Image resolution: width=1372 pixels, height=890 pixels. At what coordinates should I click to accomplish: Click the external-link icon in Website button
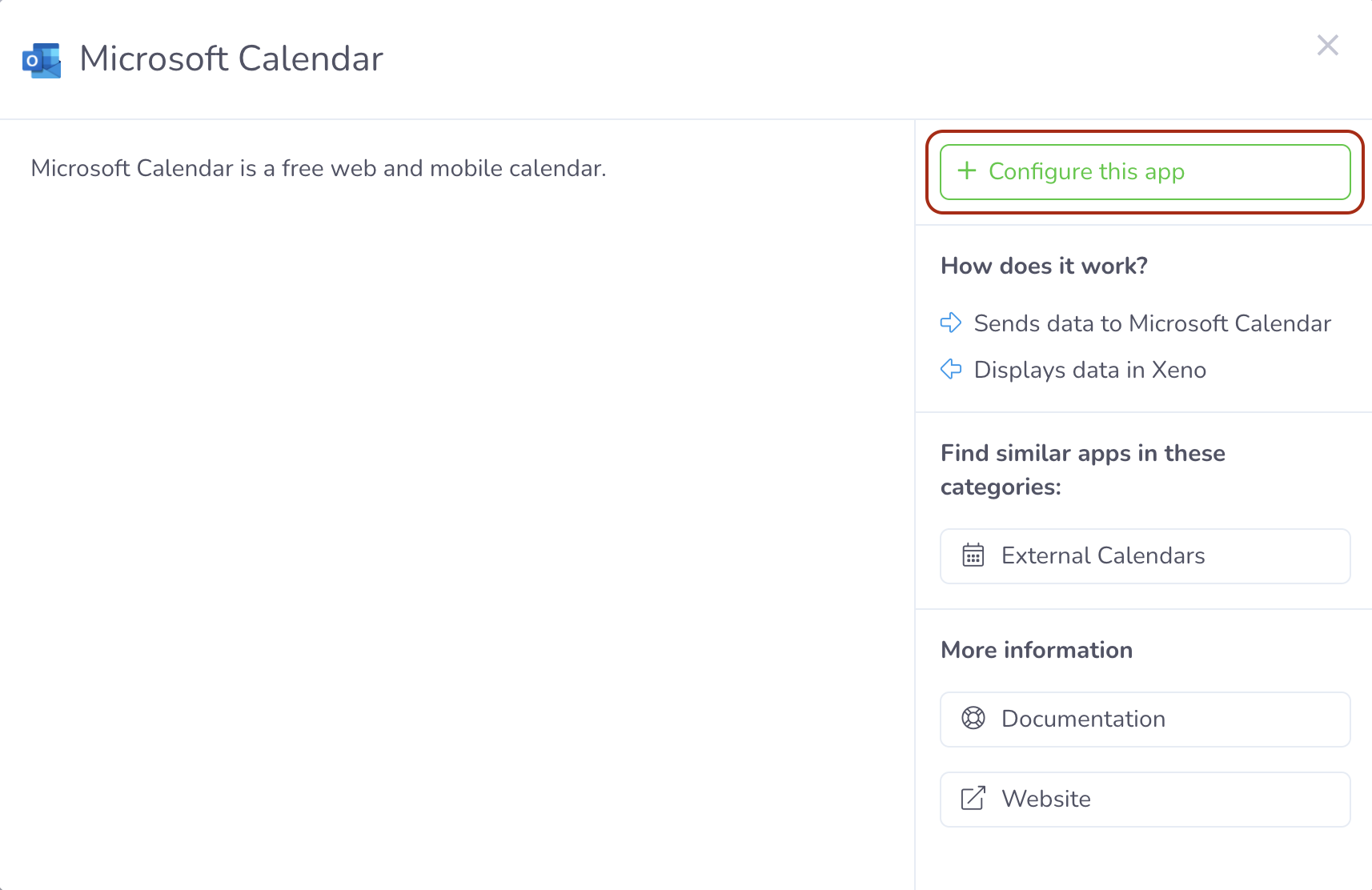[x=973, y=799]
